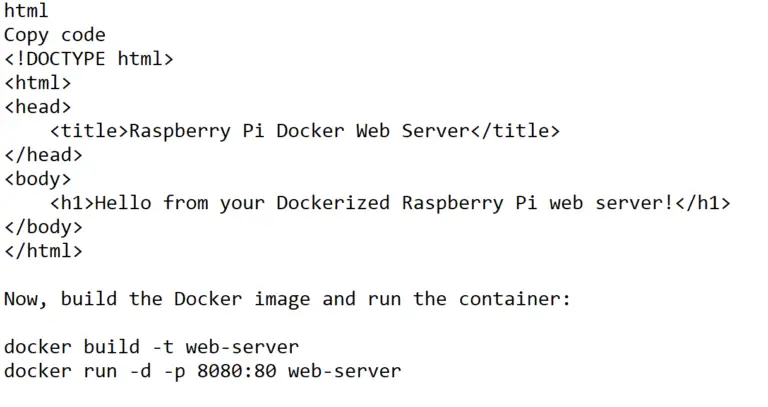This screenshot has height=407, width=768.
Task: Click the 'docker run -d -p' command
Action: (95, 371)
